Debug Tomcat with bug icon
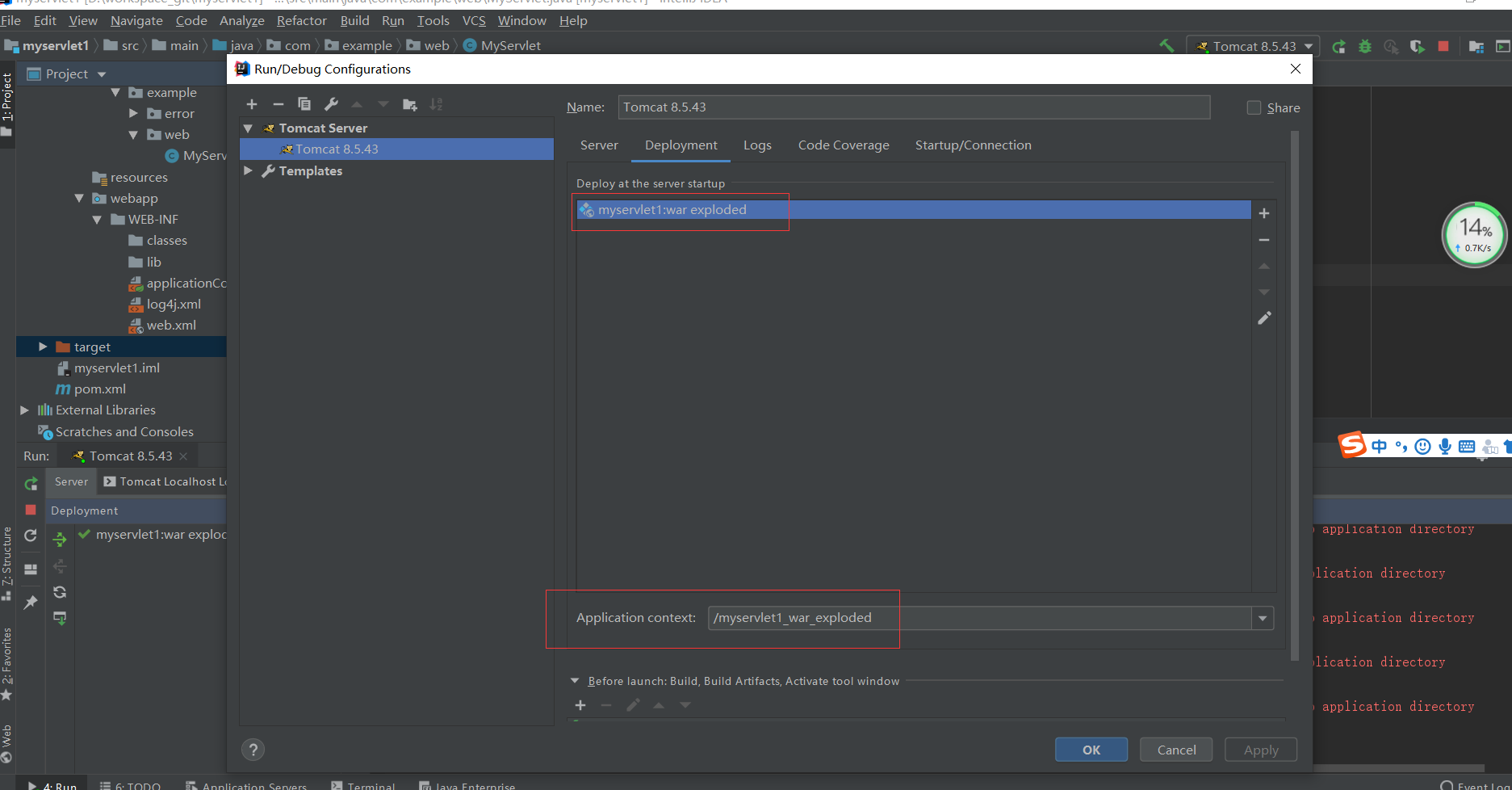Screen dimensions: 1512x790 pos(1365,47)
